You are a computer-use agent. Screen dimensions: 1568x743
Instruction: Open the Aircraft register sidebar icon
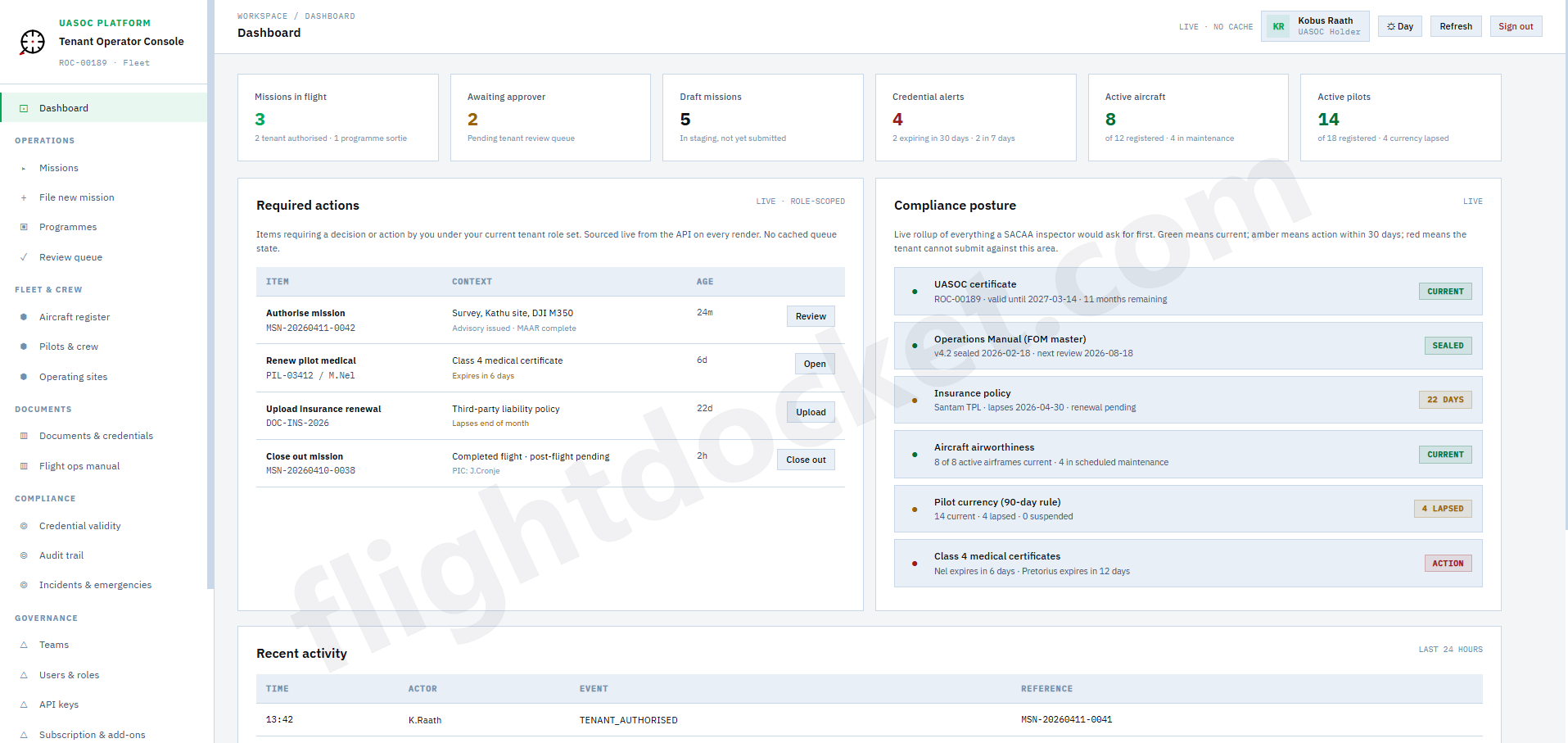[x=24, y=317]
